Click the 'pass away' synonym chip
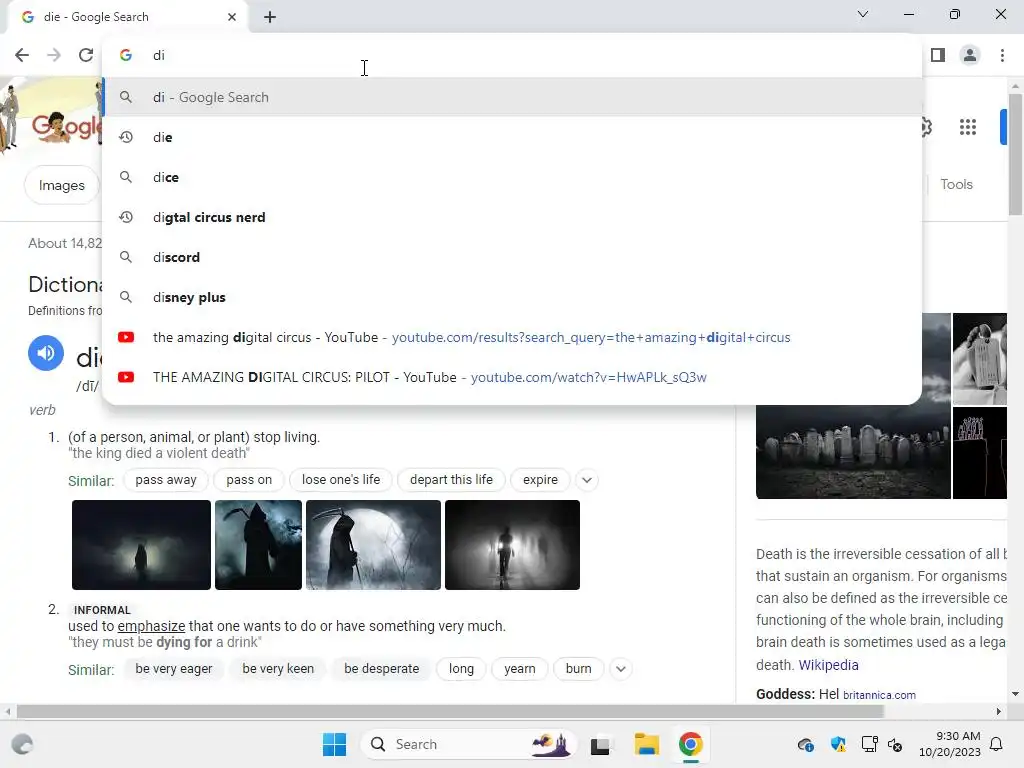This screenshot has width=1024, height=768. (166, 480)
